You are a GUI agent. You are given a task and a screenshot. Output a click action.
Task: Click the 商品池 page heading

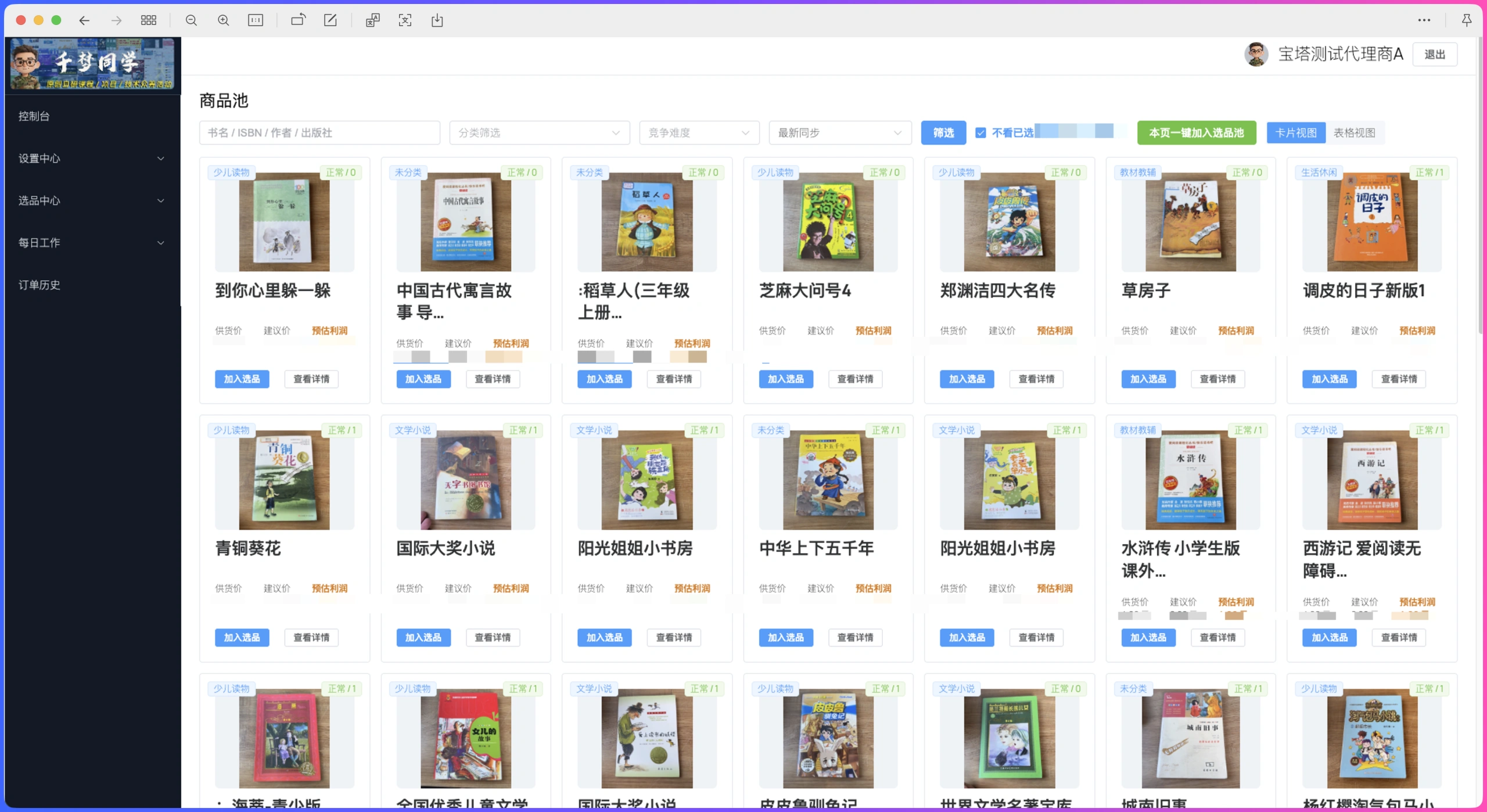click(x=224, y=100)
